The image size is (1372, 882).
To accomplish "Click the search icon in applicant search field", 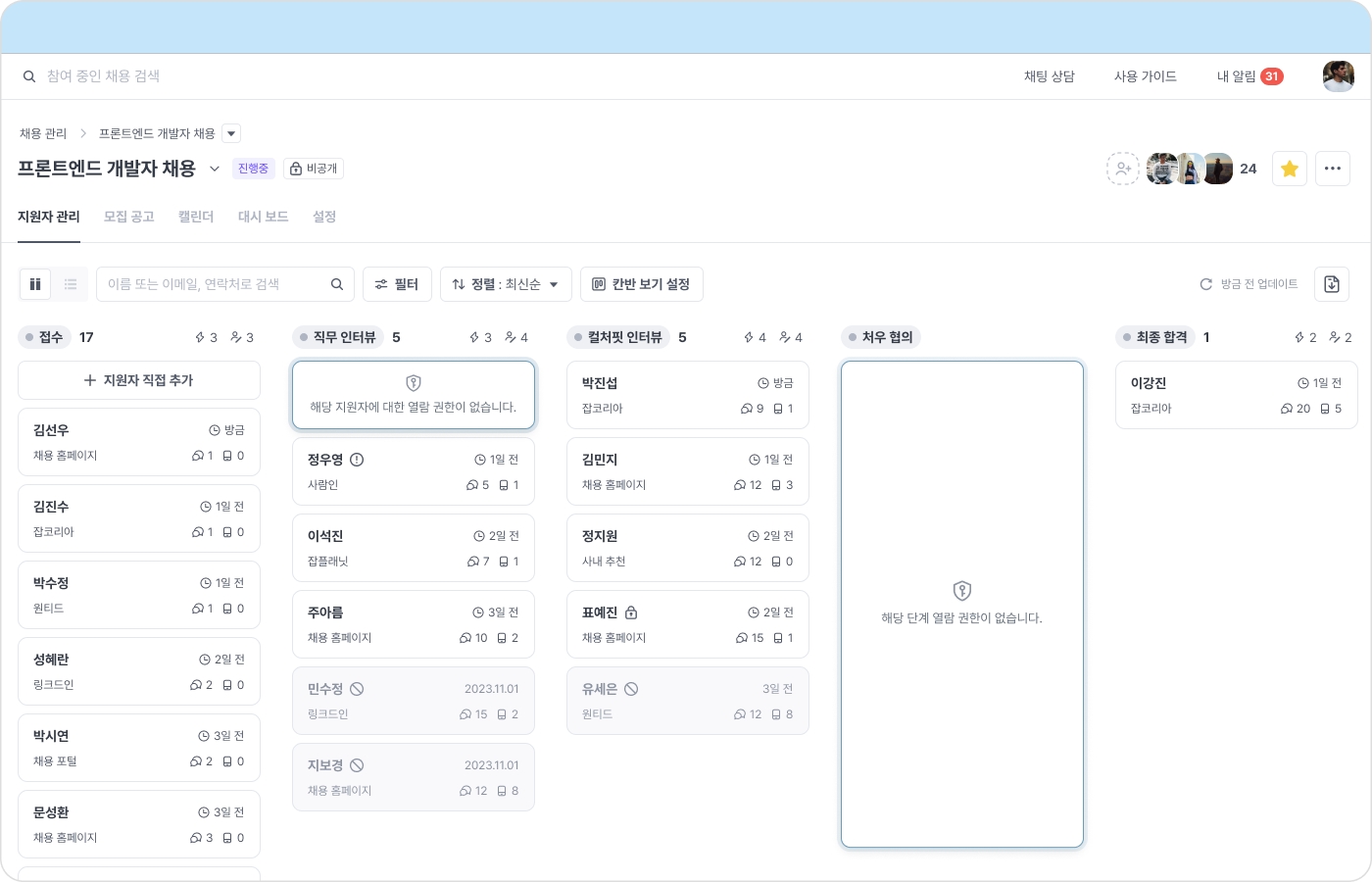I will pyautogui.click(x=337, y=284).
